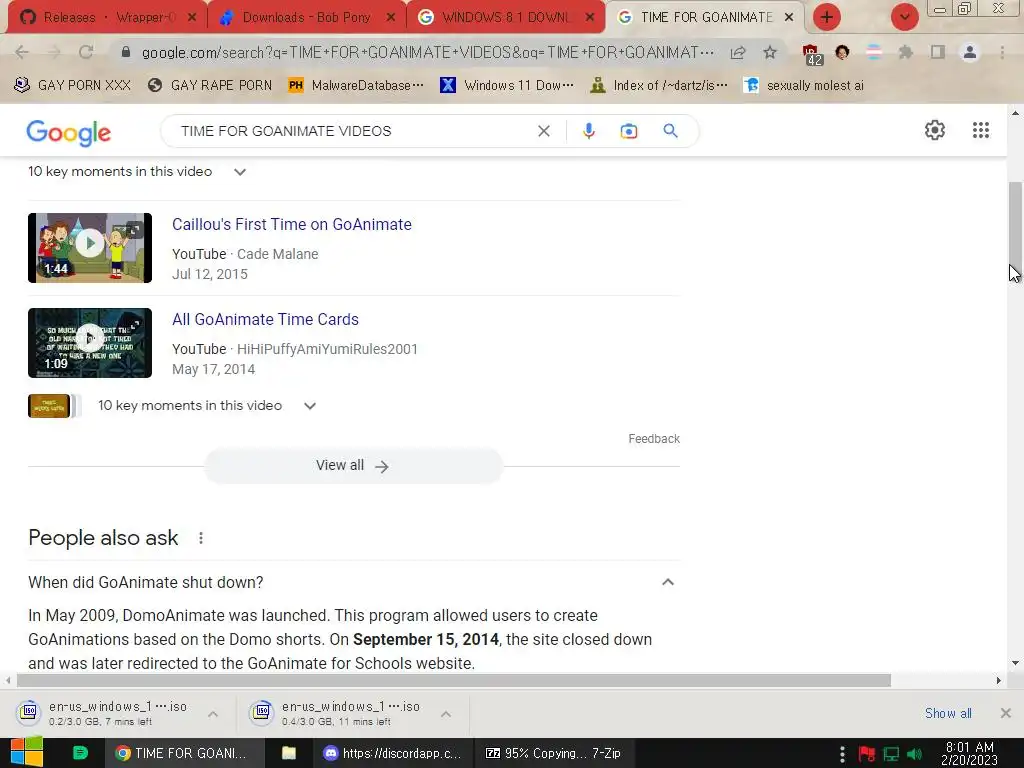
Task: Expand key moments under Time Cards video
Action: [x=310, y=406]
